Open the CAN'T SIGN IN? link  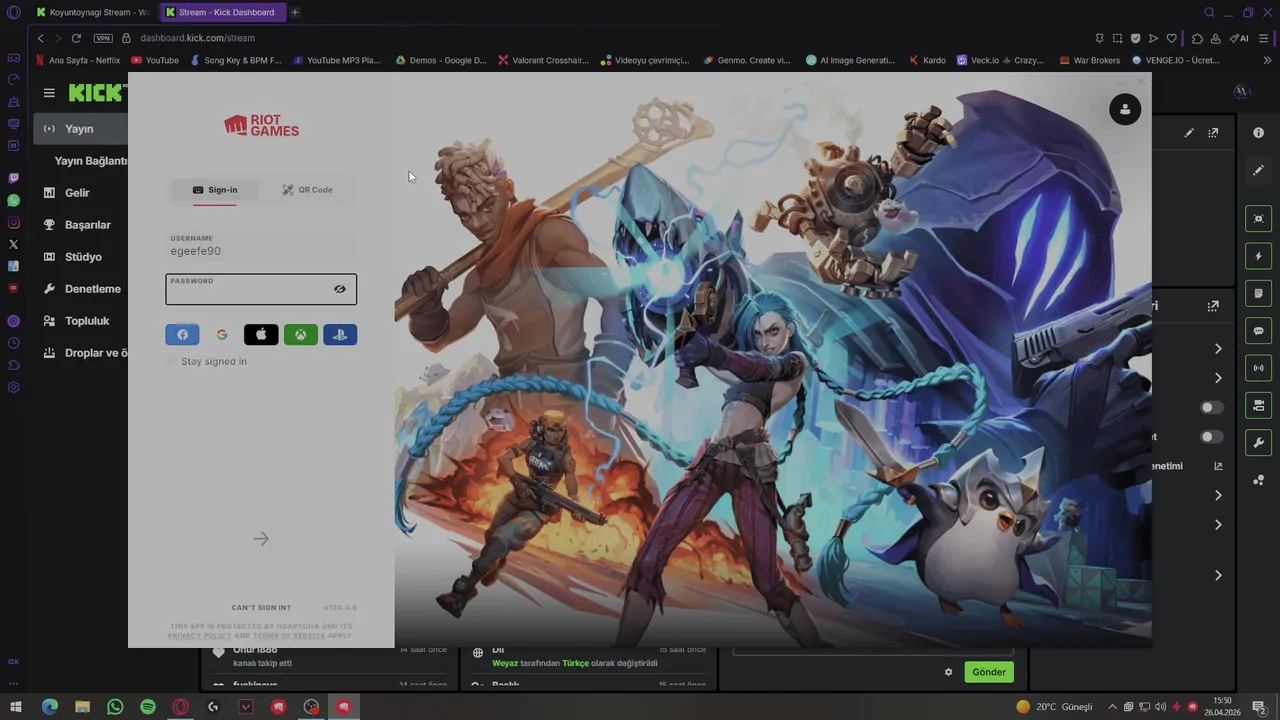tap(261, 608)
